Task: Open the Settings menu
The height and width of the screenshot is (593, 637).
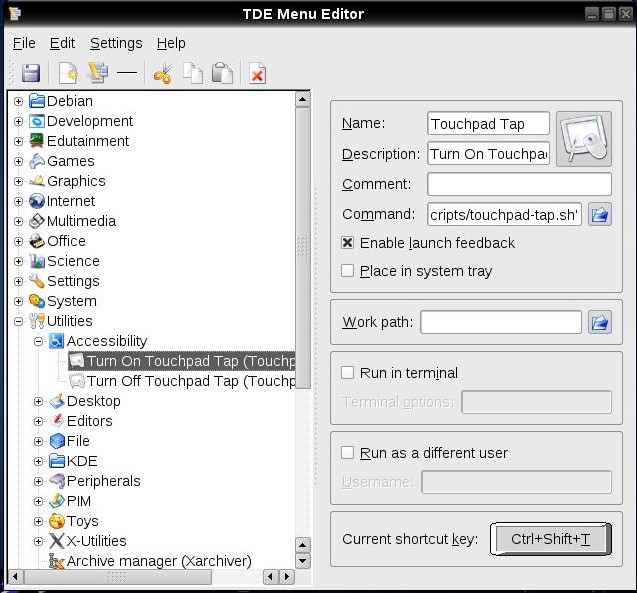Action: 116,43
